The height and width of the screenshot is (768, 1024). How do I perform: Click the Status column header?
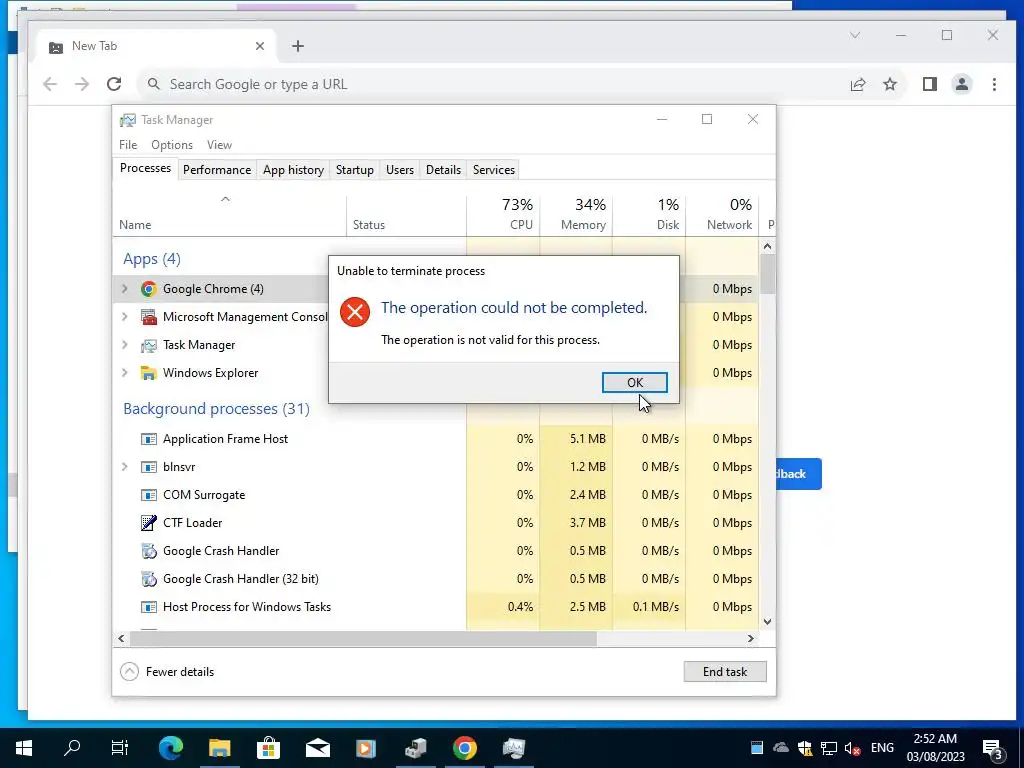point(406,216)
